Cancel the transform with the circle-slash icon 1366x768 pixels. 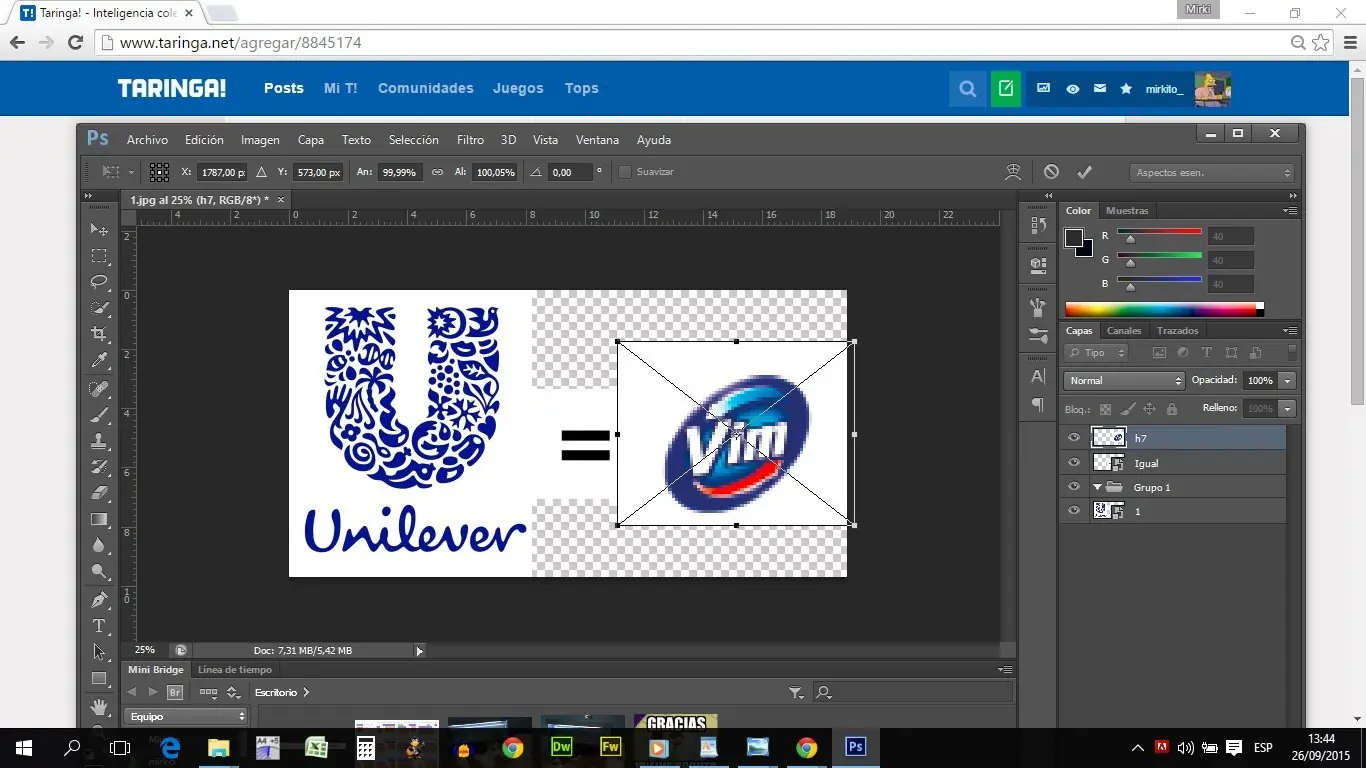pos(1051,172)
